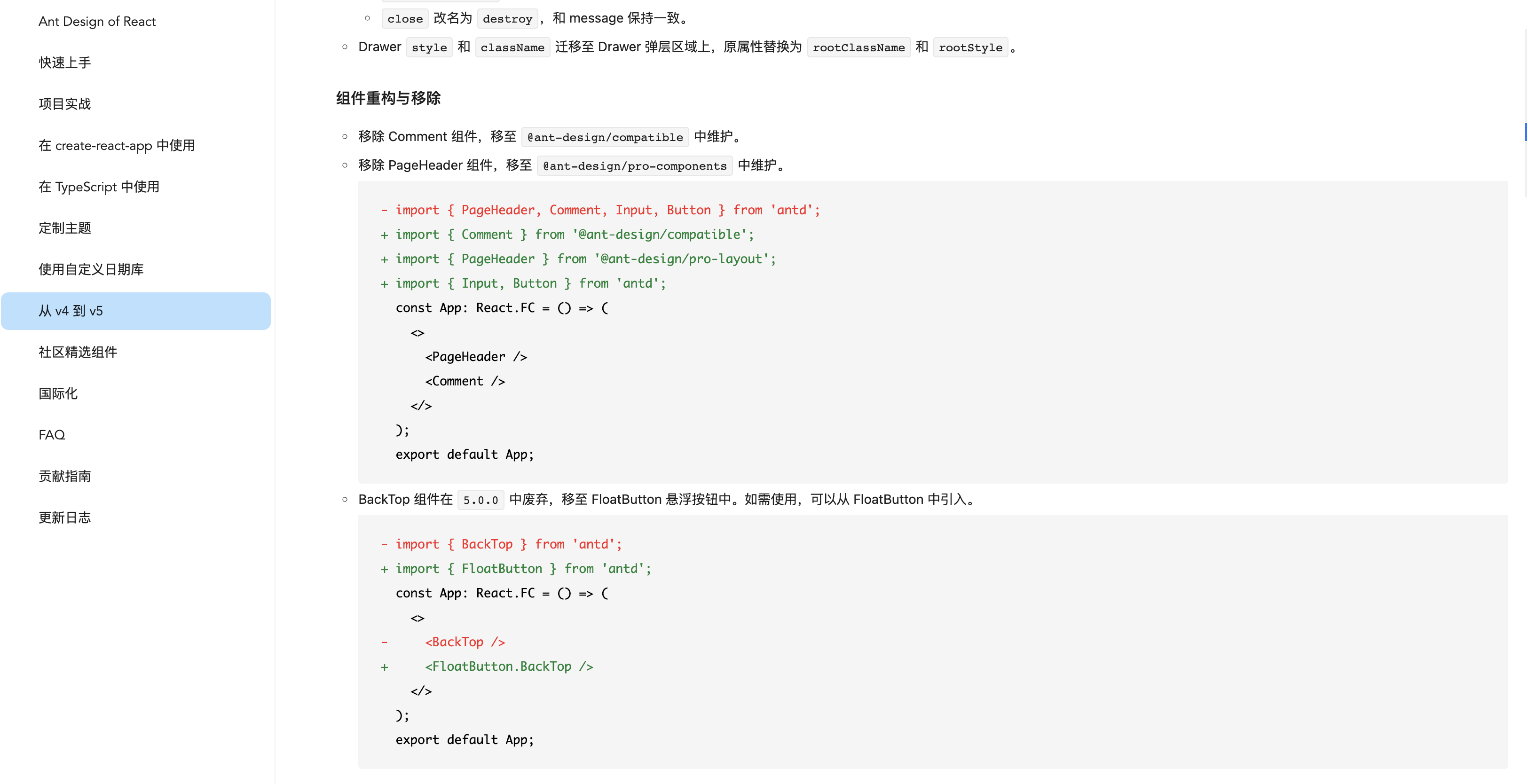Open the 贡献指南 page

point(65,476)
